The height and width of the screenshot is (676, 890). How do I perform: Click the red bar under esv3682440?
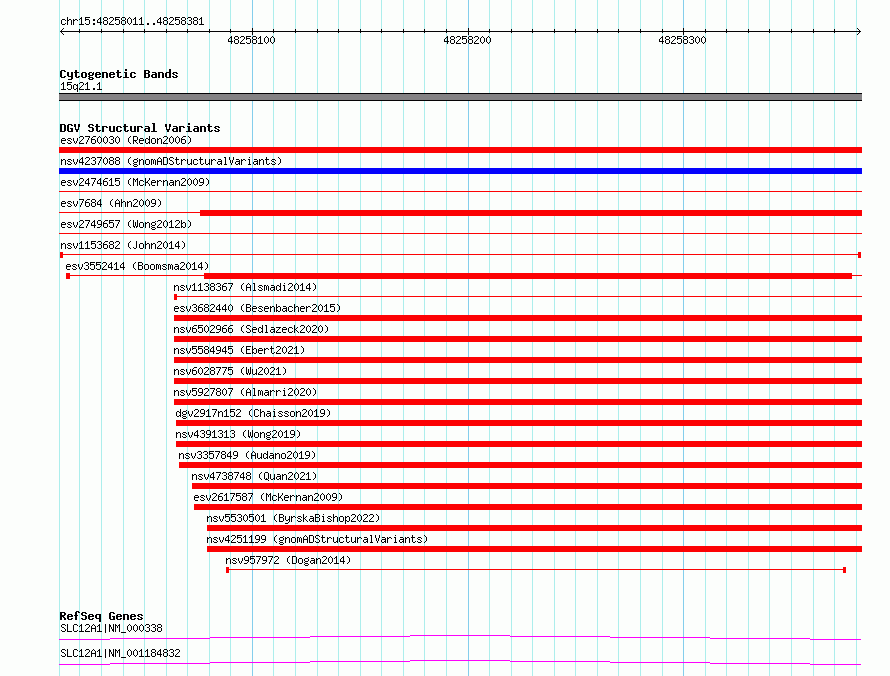tap(518, 318)
